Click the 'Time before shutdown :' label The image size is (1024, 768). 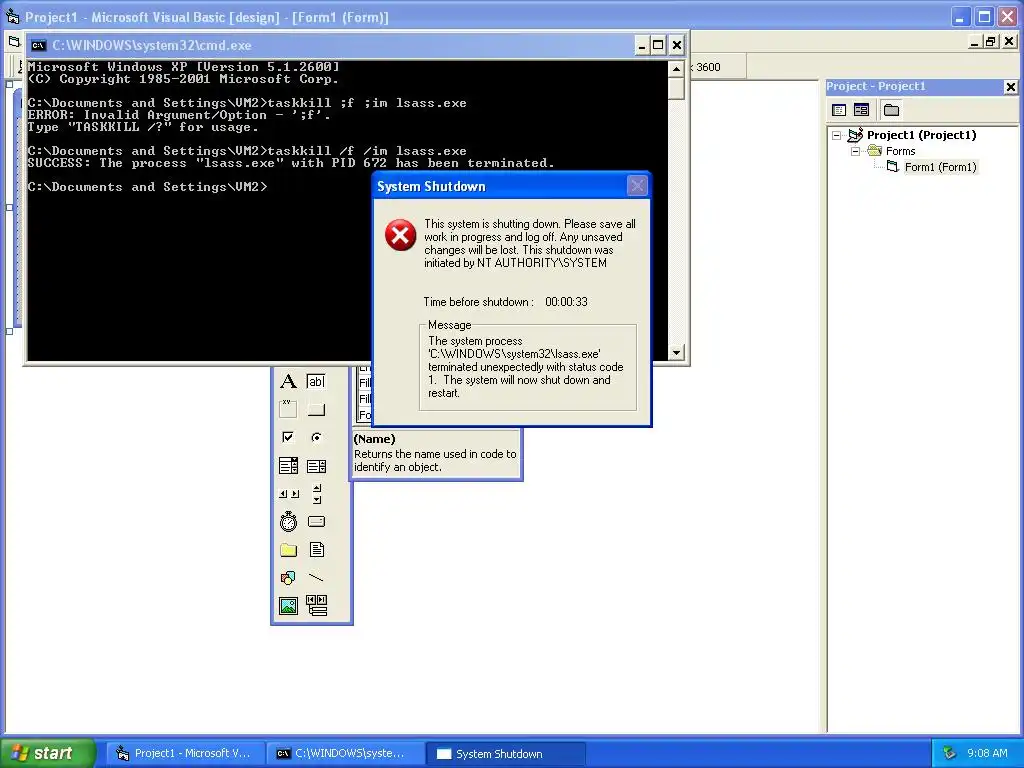click(478, 302)
